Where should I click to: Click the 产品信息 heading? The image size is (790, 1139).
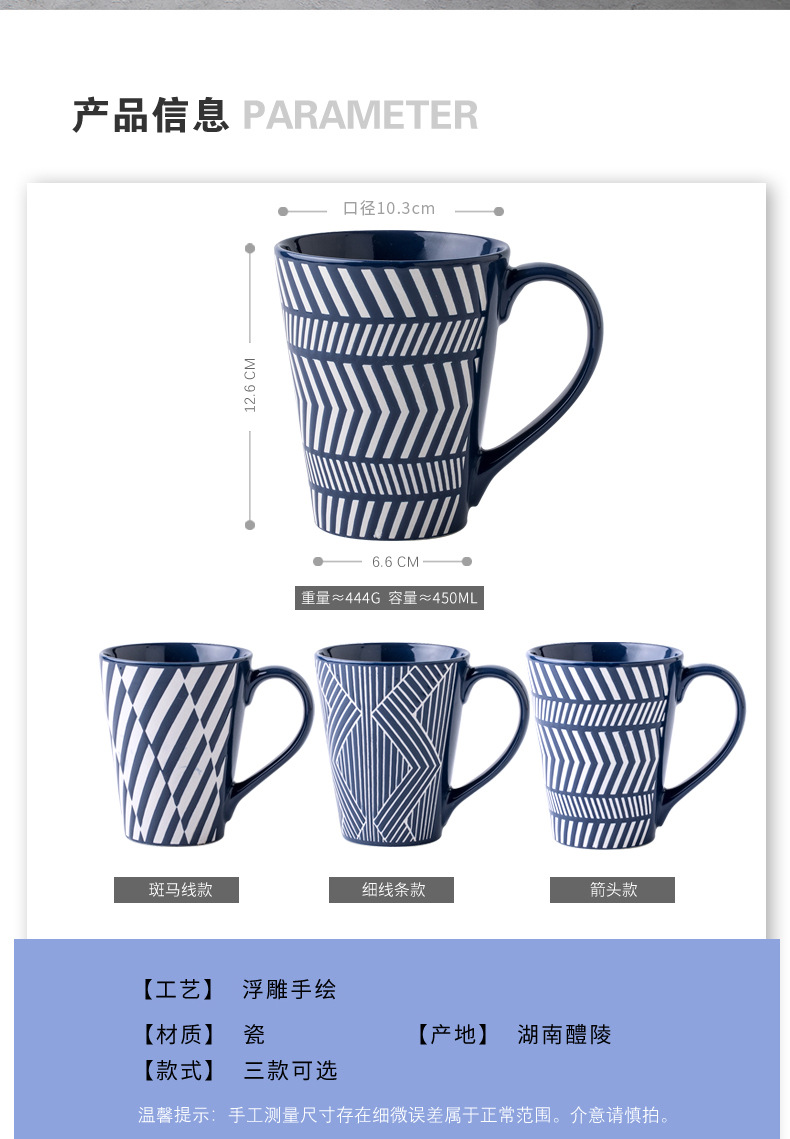151,115
